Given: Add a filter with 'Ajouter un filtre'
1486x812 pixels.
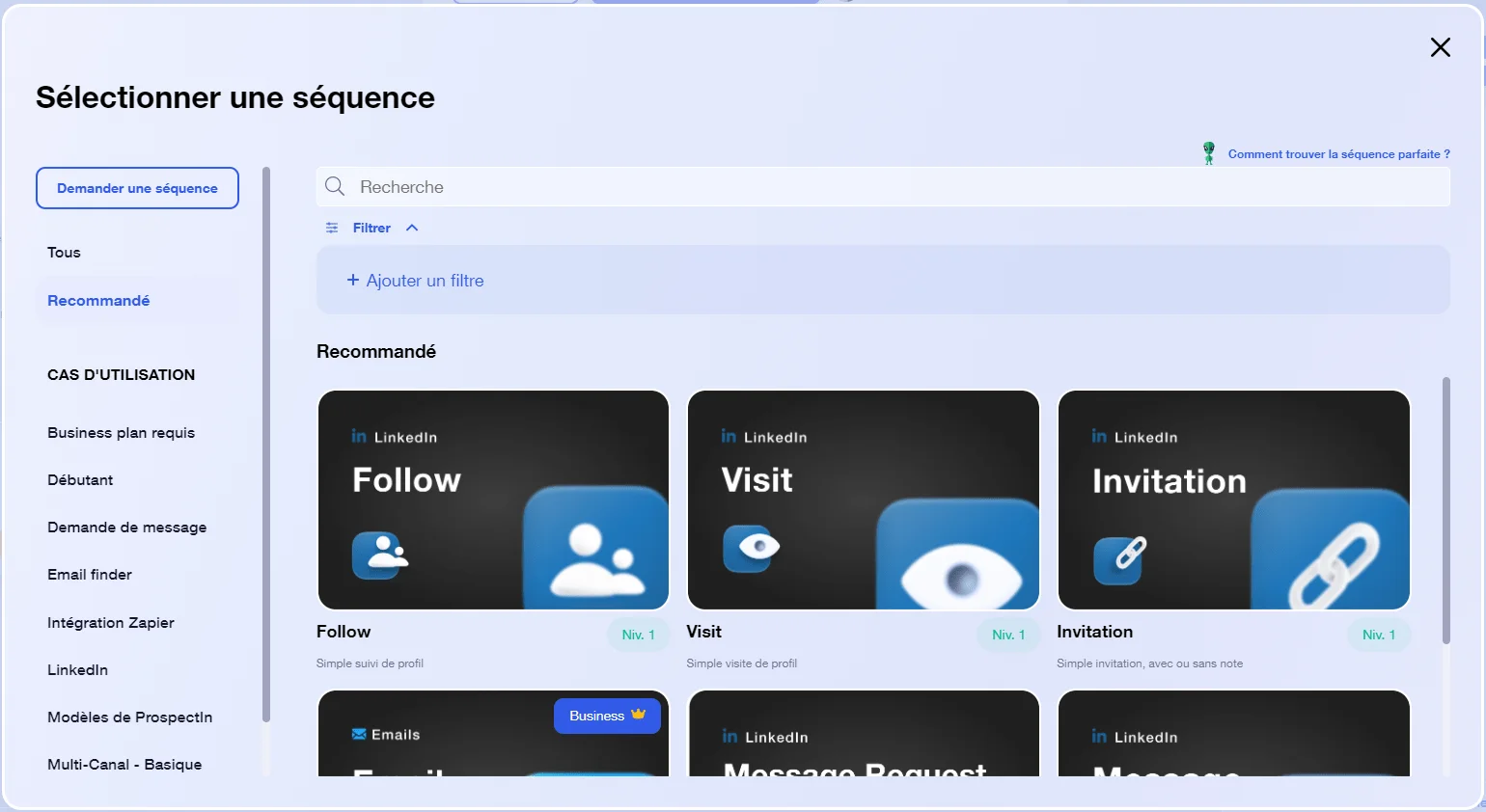Looking at the screenshot, I should coord(415,281).
